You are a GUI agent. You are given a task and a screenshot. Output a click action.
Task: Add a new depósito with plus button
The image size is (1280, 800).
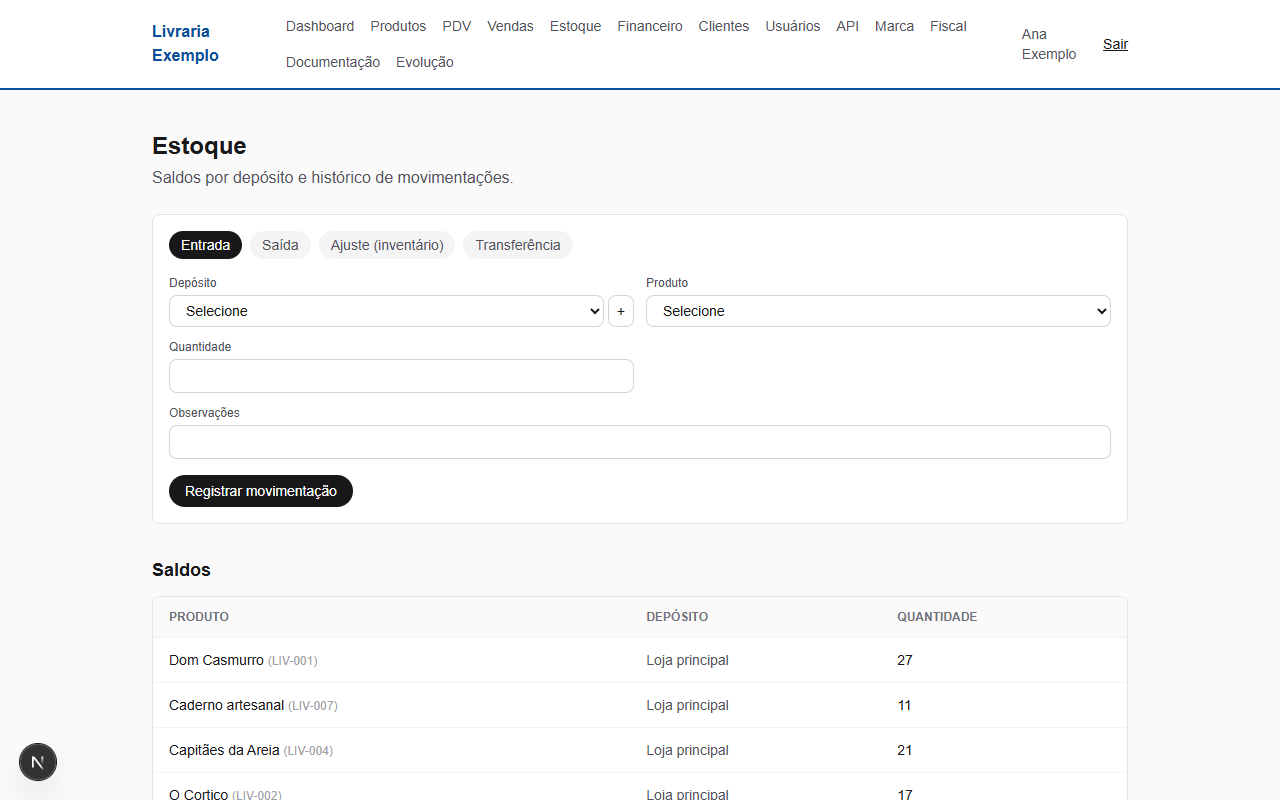point(621,311)
